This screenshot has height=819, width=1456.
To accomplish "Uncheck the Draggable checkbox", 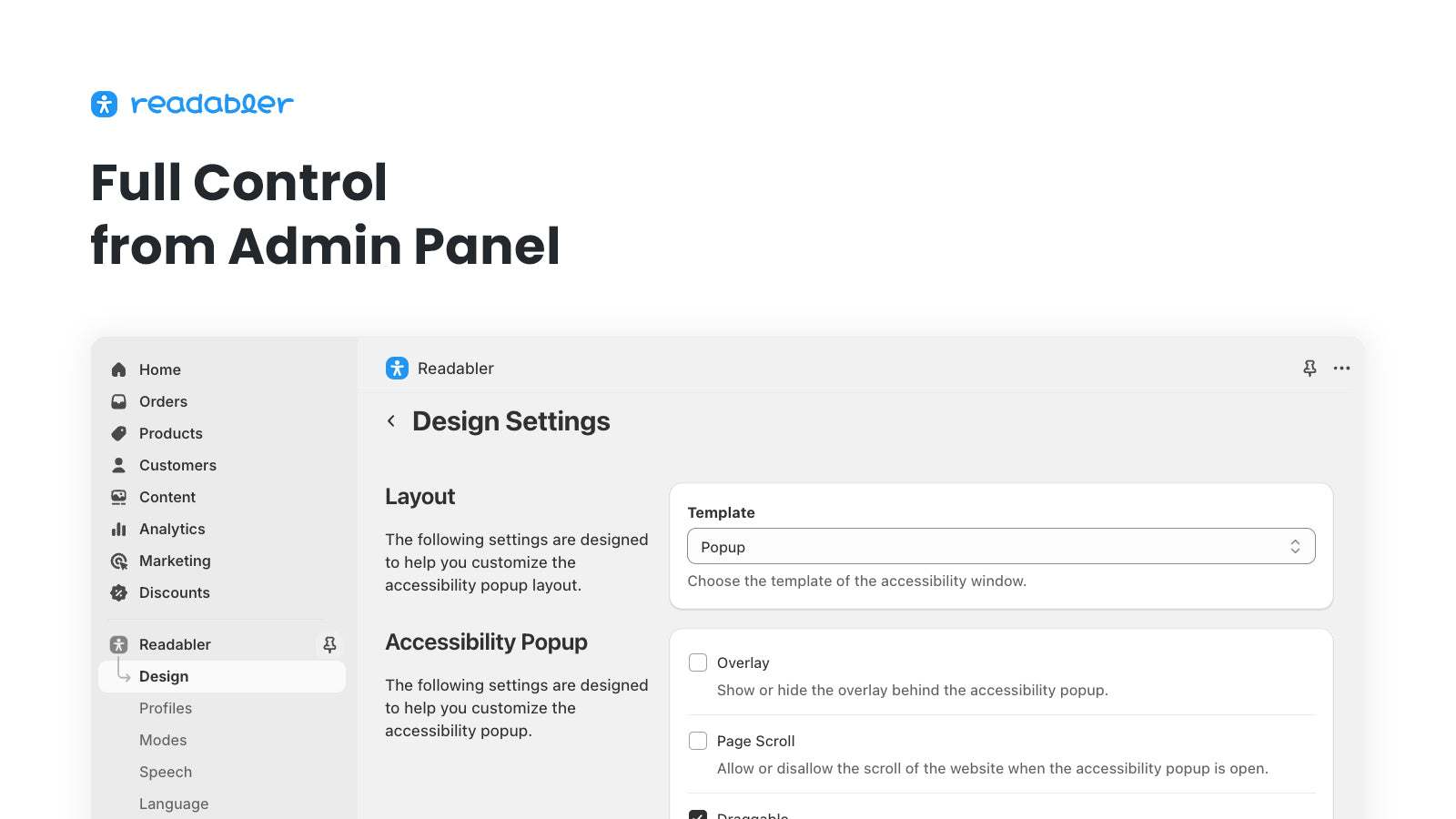I will pos(698,814).
